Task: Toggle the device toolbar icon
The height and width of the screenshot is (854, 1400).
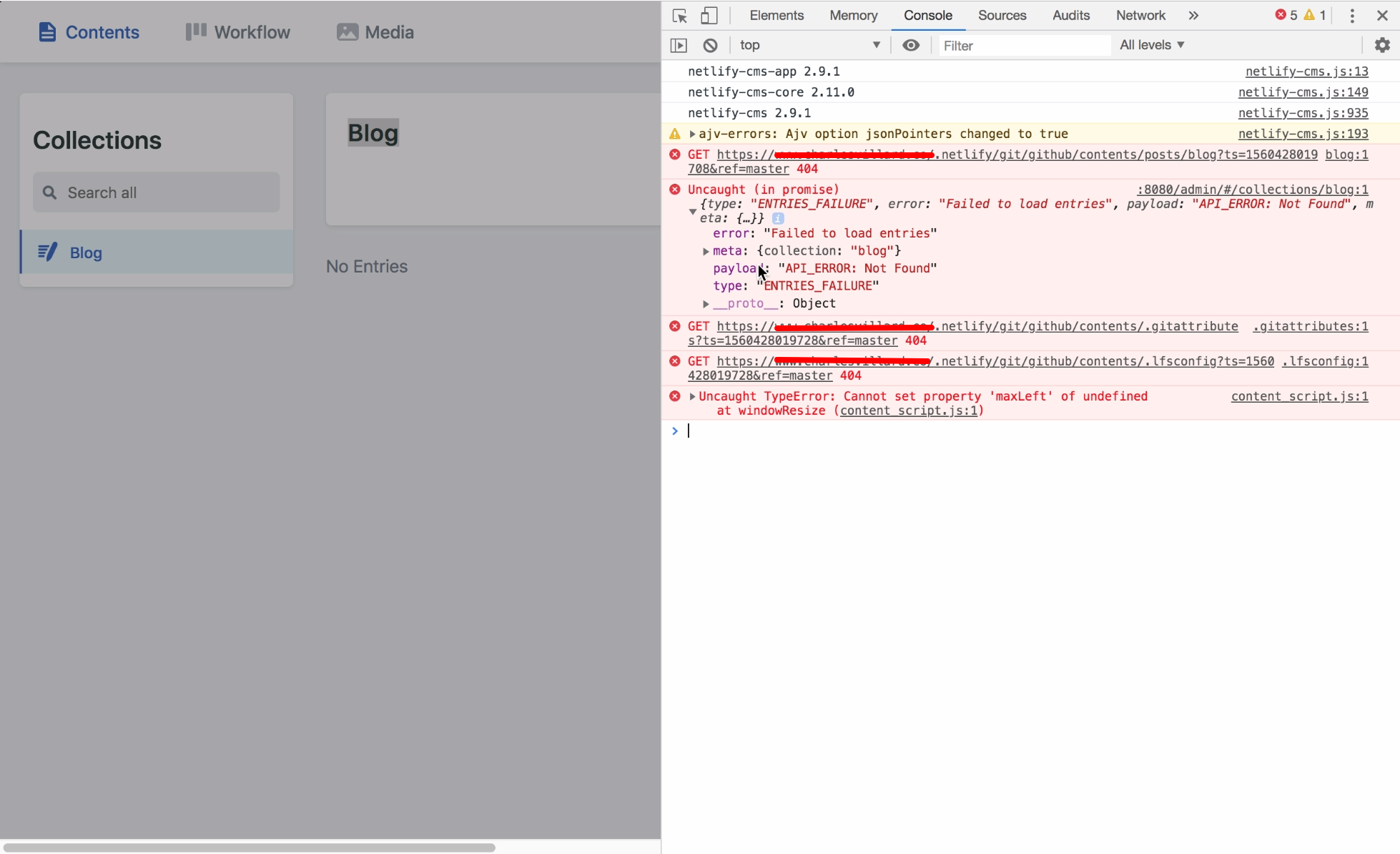Action: (709, 16)
